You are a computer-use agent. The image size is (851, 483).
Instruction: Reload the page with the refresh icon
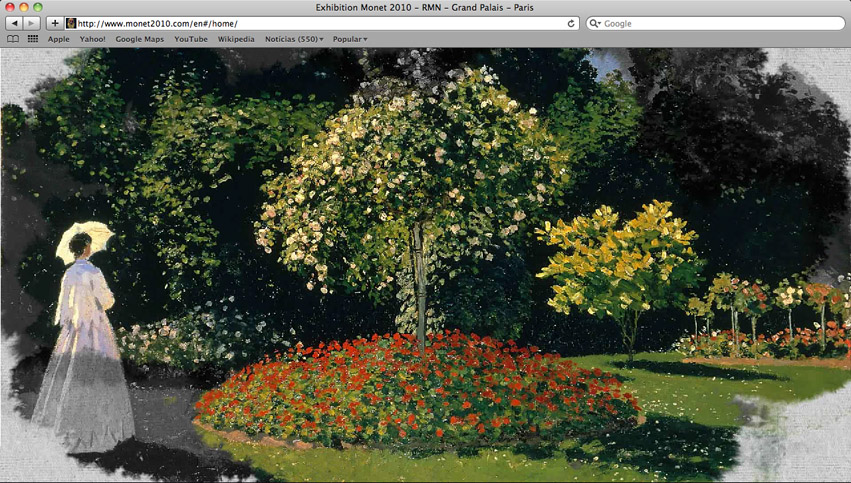571,23
